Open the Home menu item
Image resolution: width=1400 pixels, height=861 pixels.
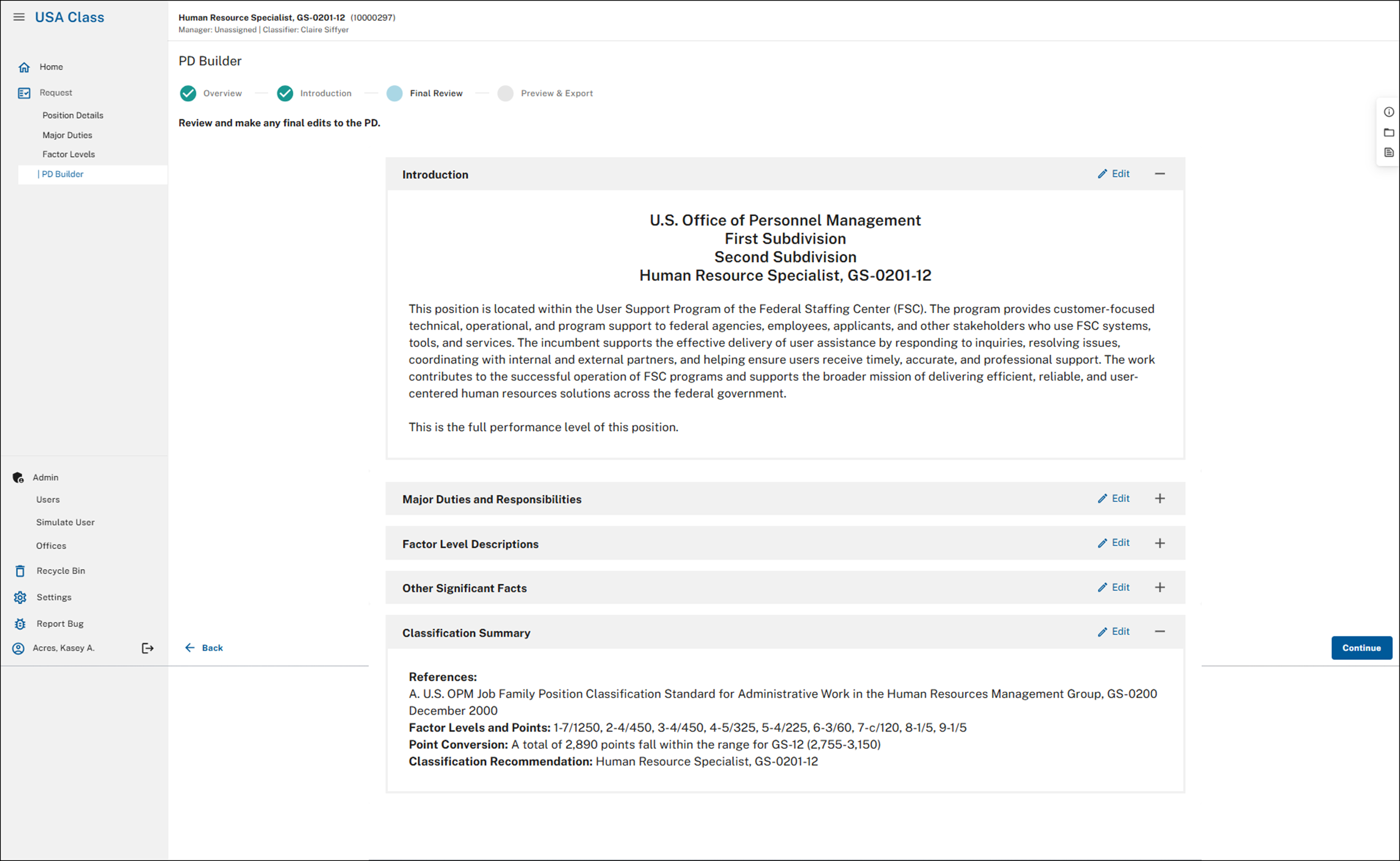51,67
